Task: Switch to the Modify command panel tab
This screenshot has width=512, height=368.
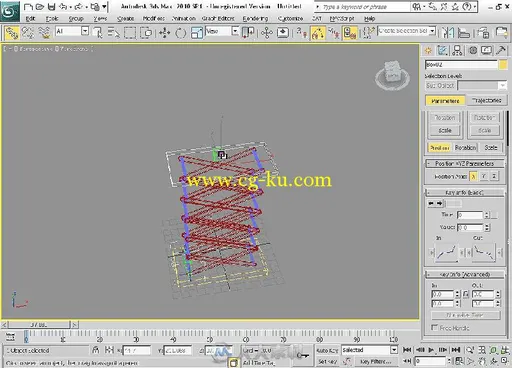Action: (442, 51)
